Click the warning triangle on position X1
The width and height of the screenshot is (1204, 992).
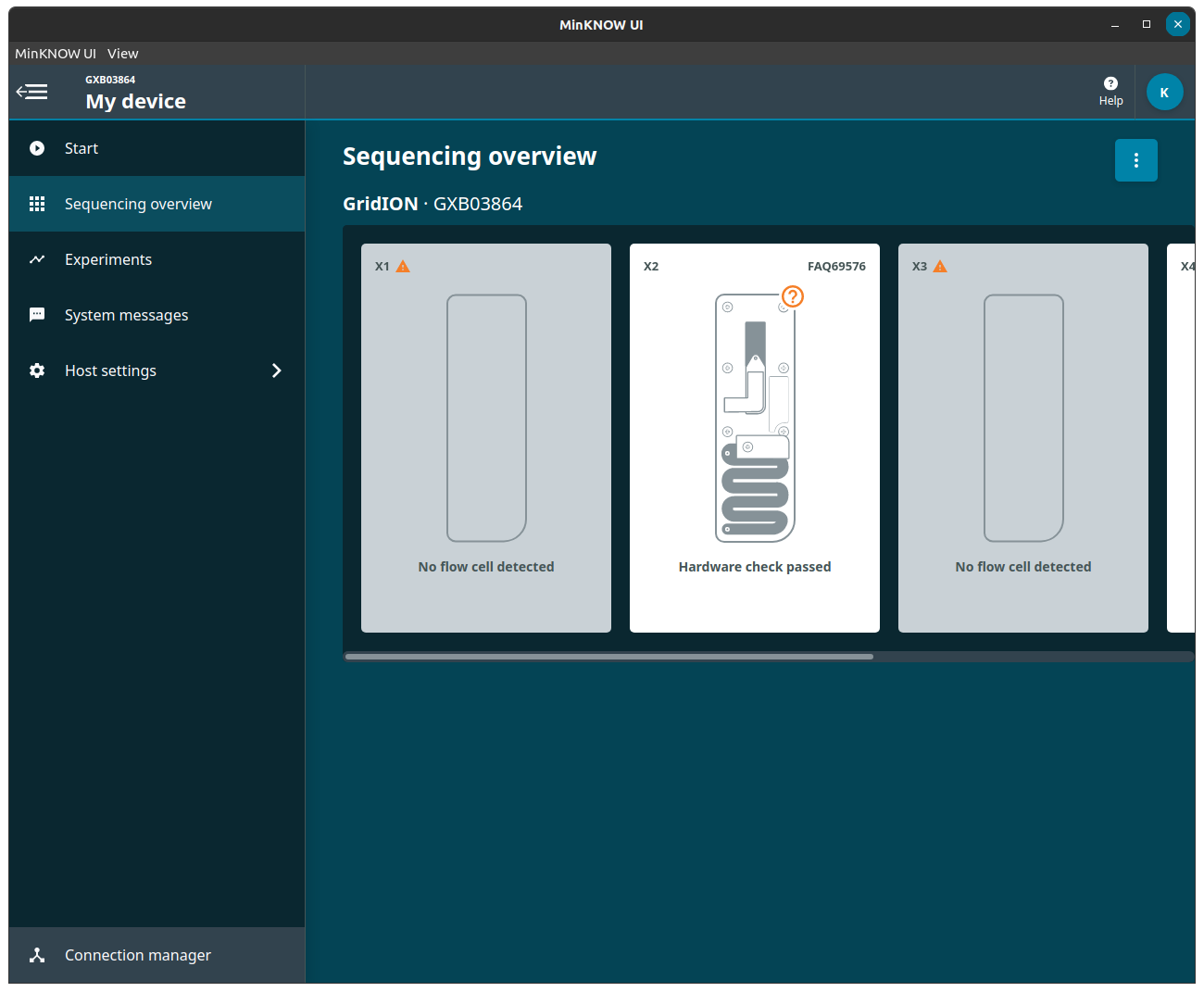tap(403, 266)
